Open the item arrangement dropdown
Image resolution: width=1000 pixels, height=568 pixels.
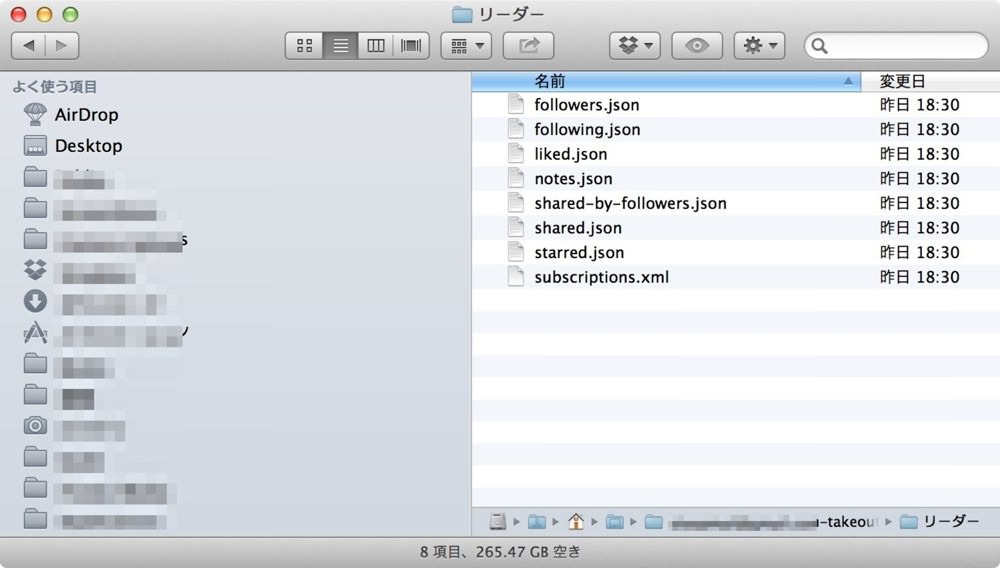pos(466,46)
